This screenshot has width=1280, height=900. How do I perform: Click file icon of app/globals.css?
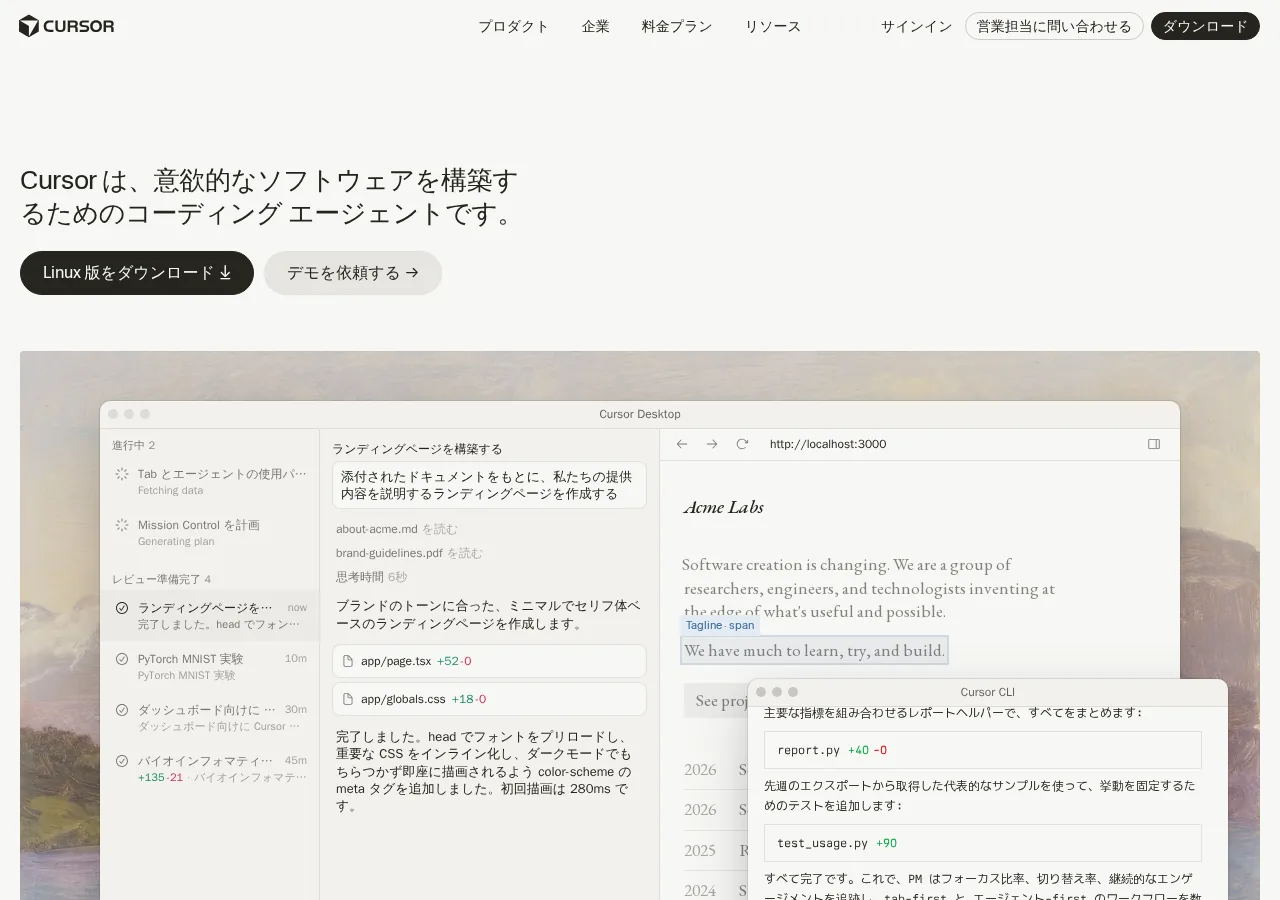[348, 699]
